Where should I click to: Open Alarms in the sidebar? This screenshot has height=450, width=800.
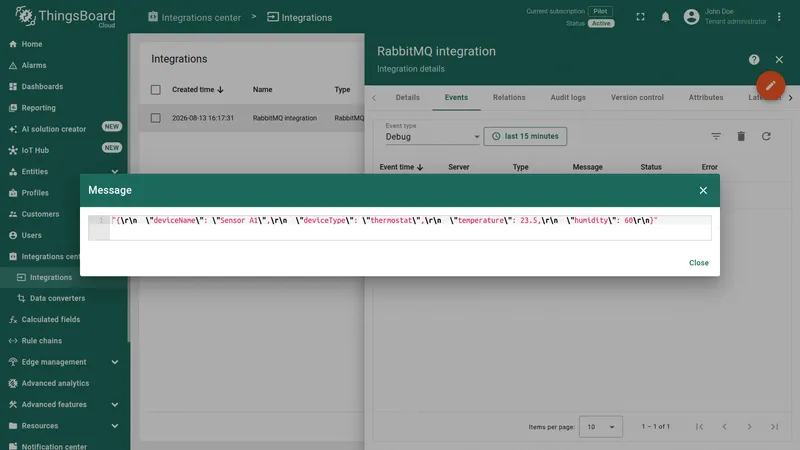click(34, 65)
